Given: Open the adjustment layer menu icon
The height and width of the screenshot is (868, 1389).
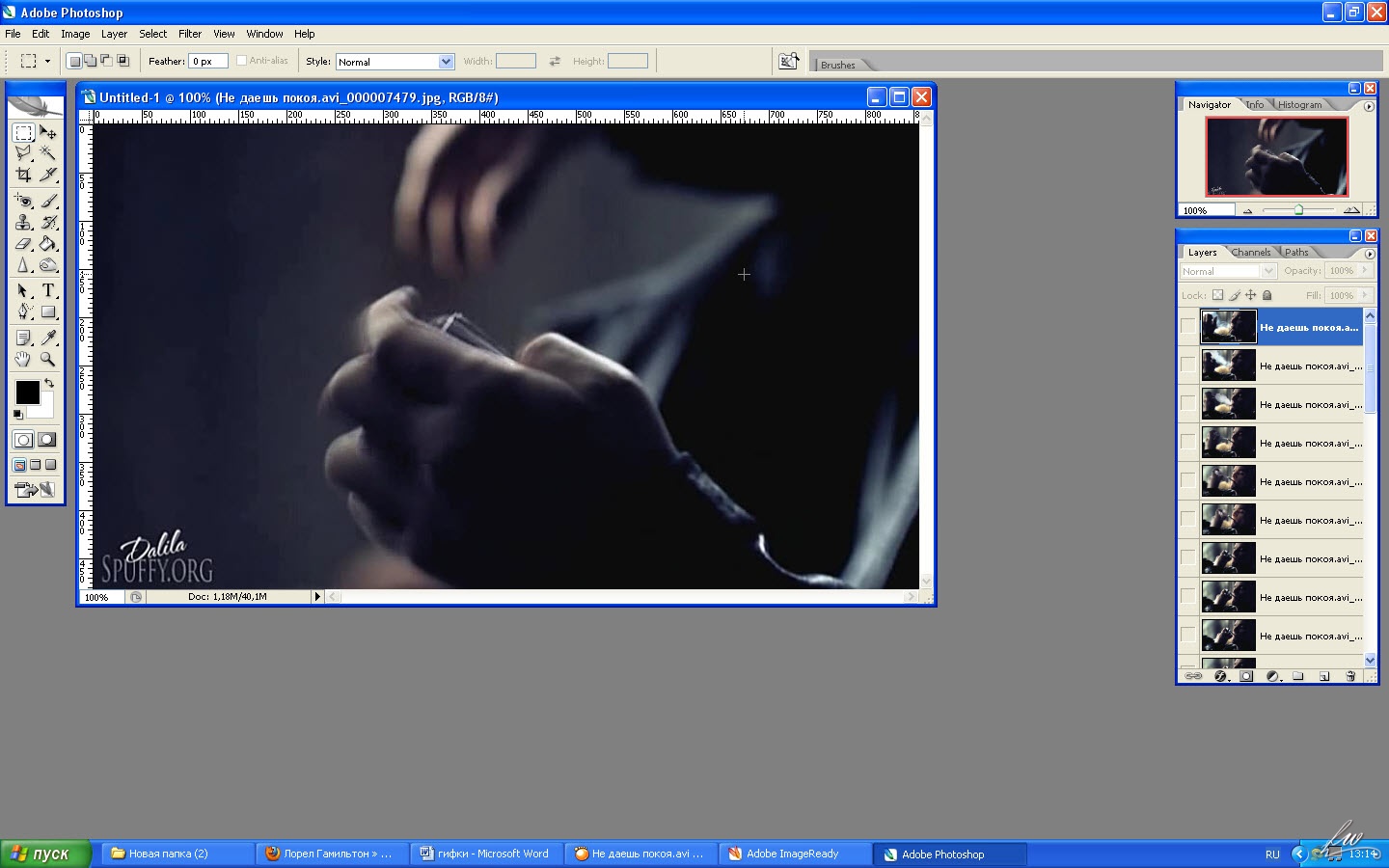Looking at the screenshot, I should tap(1272, 676).
